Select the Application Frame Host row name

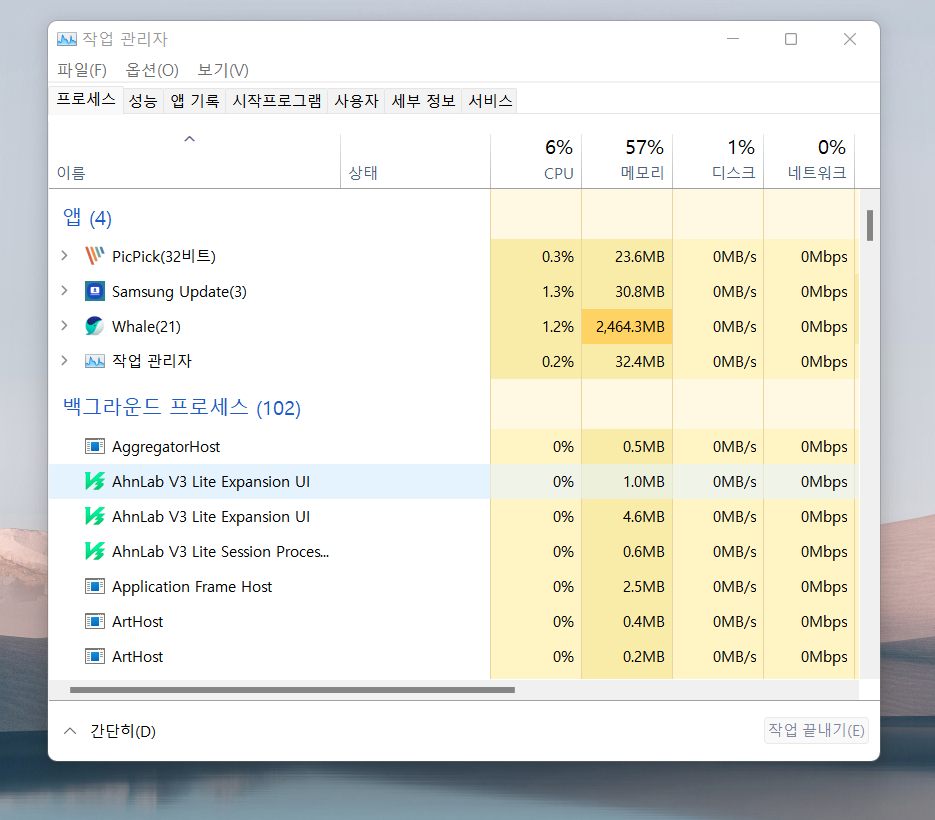[192, 587]
